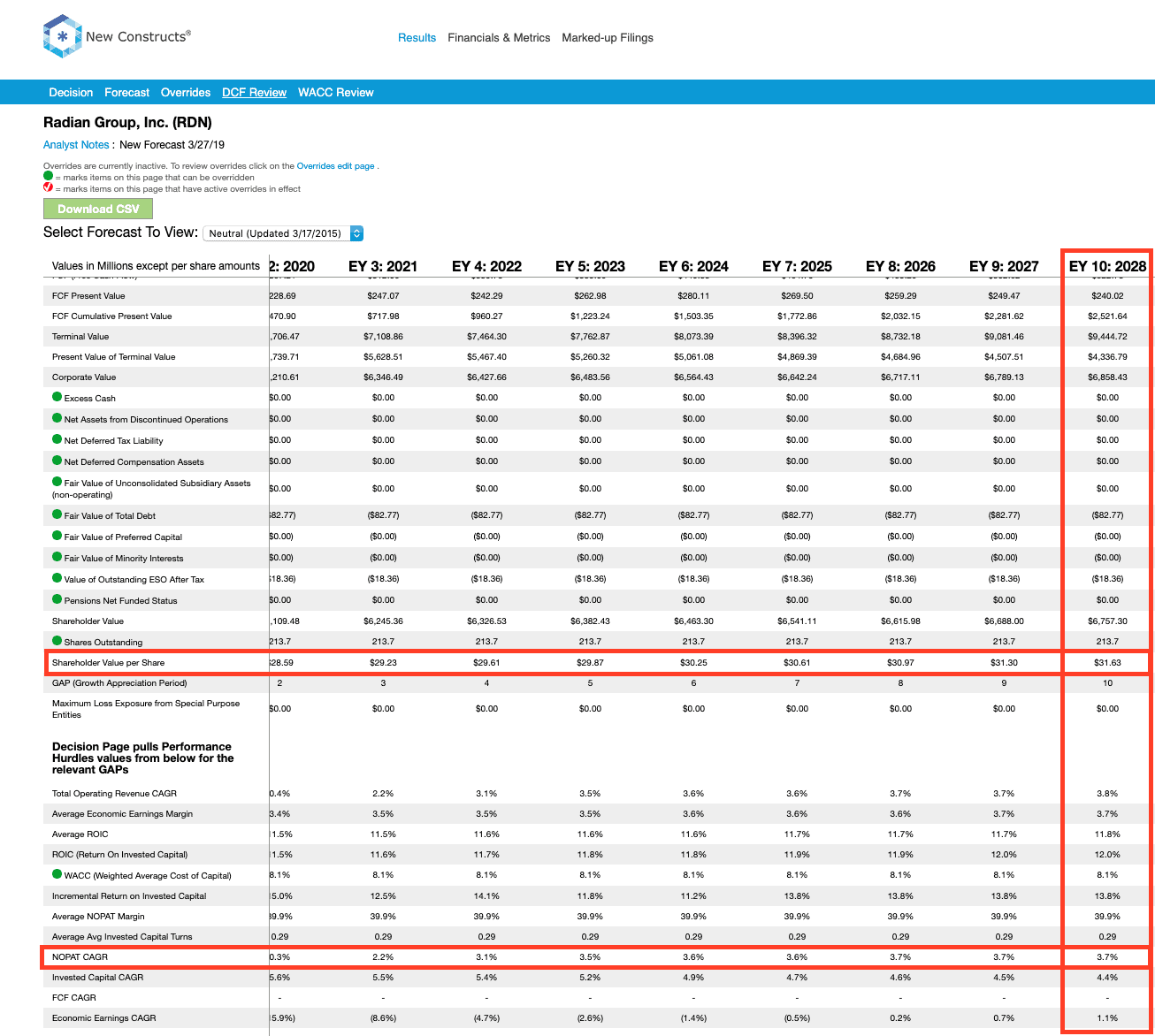
Task: Click the Total Operating Revenue CAGR label
Action: (x=114, y=794)
